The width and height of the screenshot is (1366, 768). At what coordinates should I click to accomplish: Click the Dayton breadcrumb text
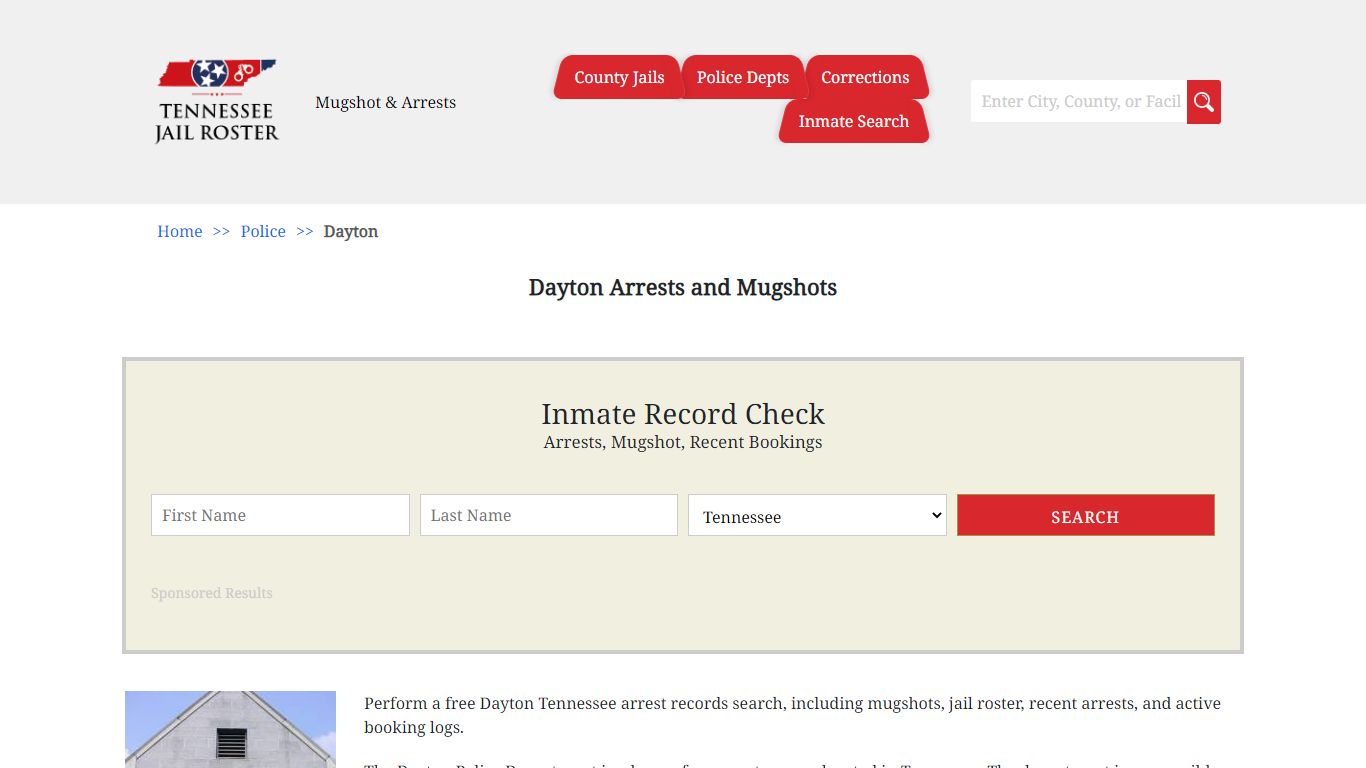point(351,231)
